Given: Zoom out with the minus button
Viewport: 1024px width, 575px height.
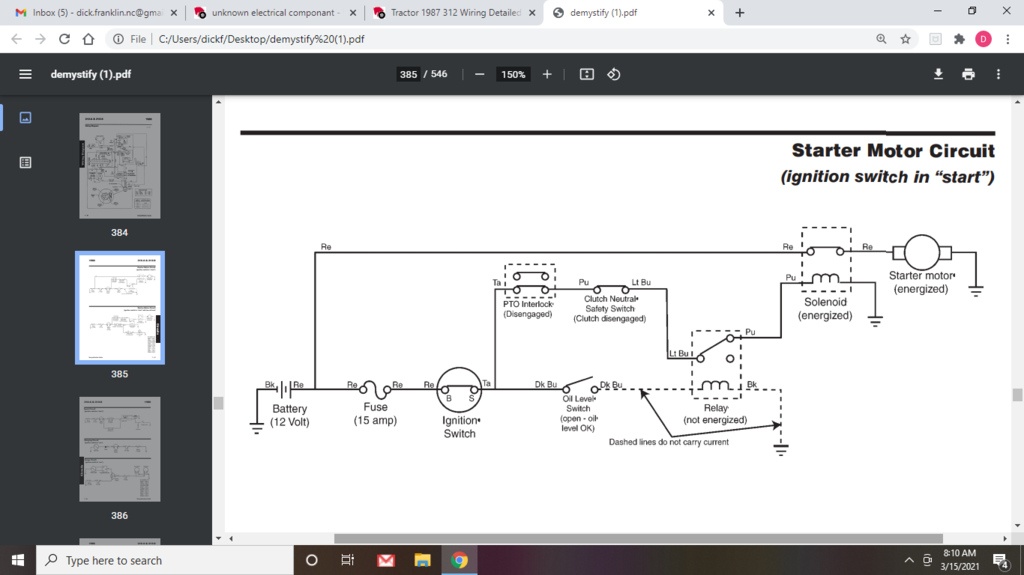Looking at the screenshot, I should click(x=480, y=74).
